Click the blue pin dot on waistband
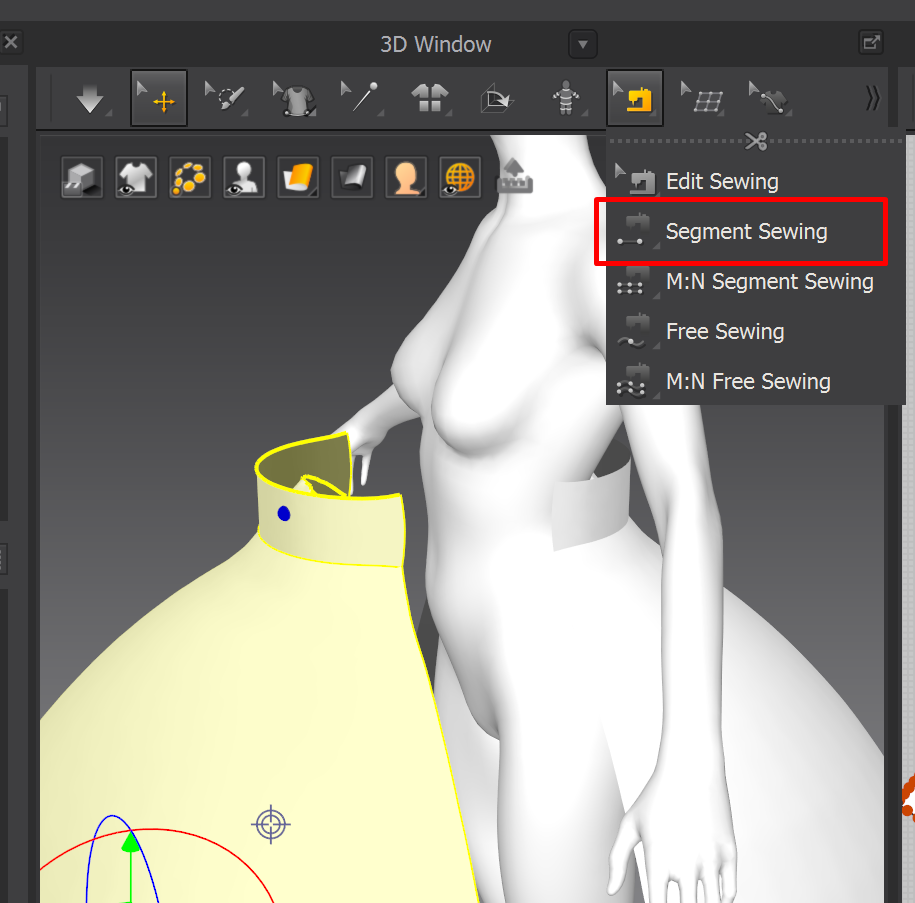Image resolution: width=915 pixels, height=903 pixels. [284, 514]
